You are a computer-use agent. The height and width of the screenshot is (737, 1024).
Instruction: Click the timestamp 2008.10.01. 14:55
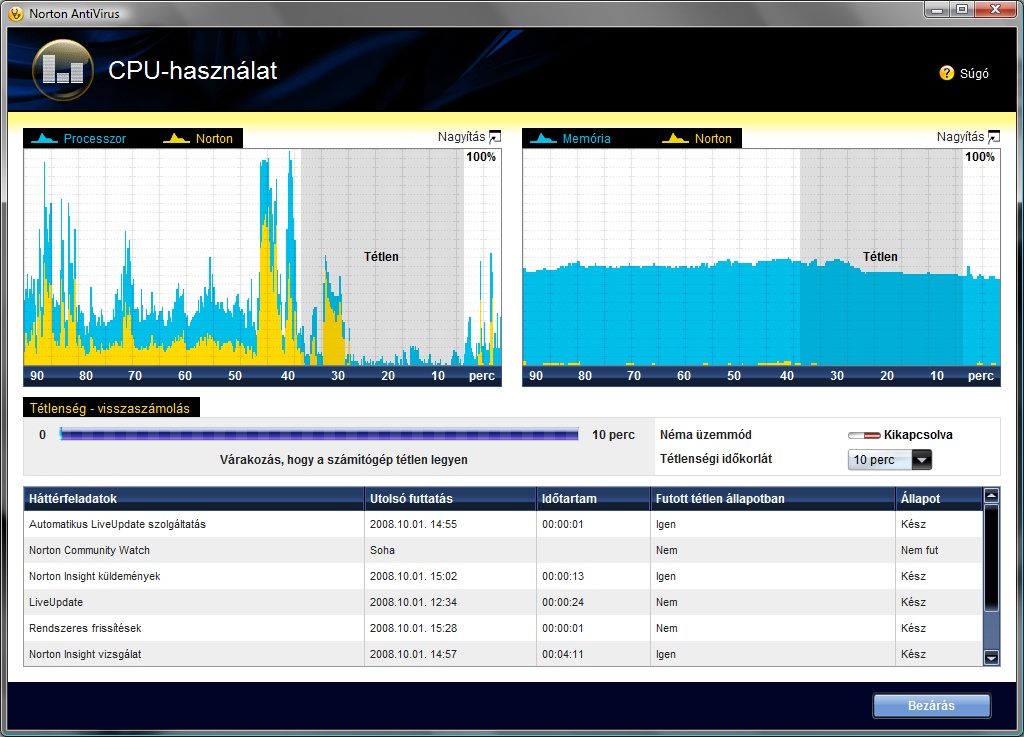pos(413,524)
